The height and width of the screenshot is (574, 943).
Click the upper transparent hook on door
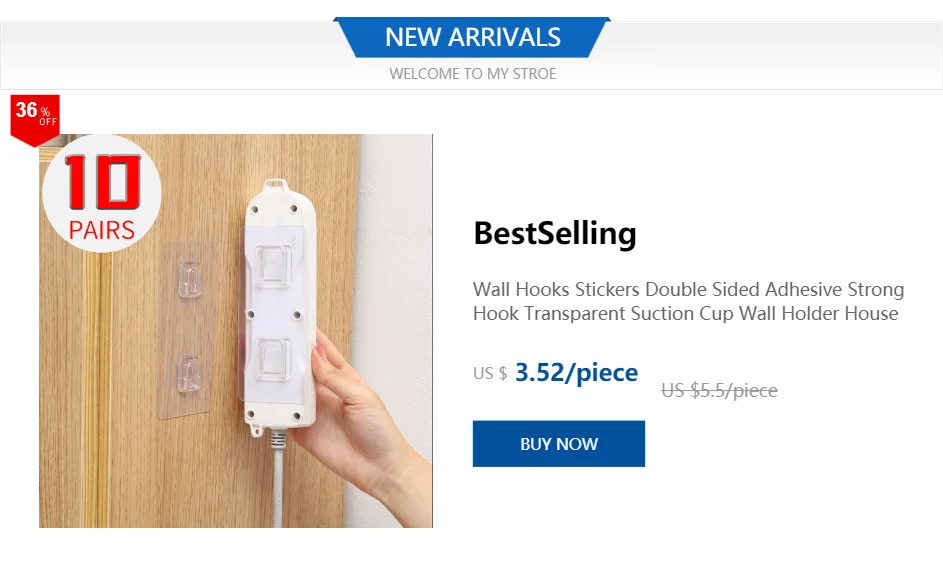tap(188, 279)
